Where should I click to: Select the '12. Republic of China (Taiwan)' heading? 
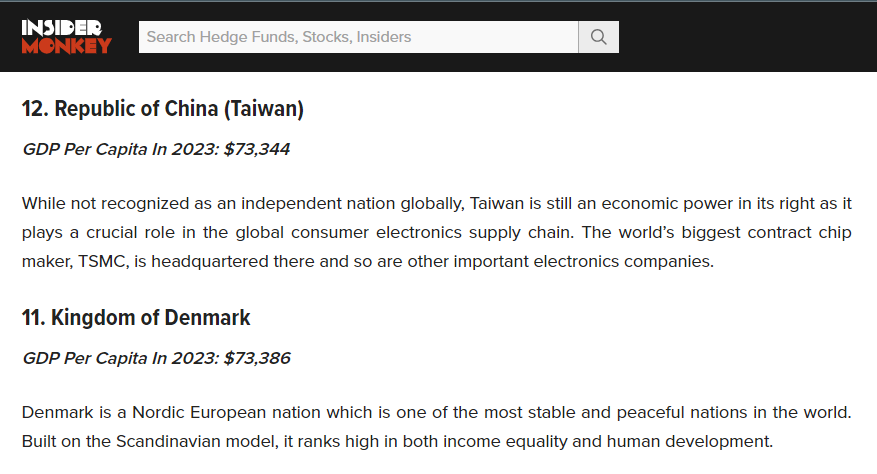[x=163, y=109]
